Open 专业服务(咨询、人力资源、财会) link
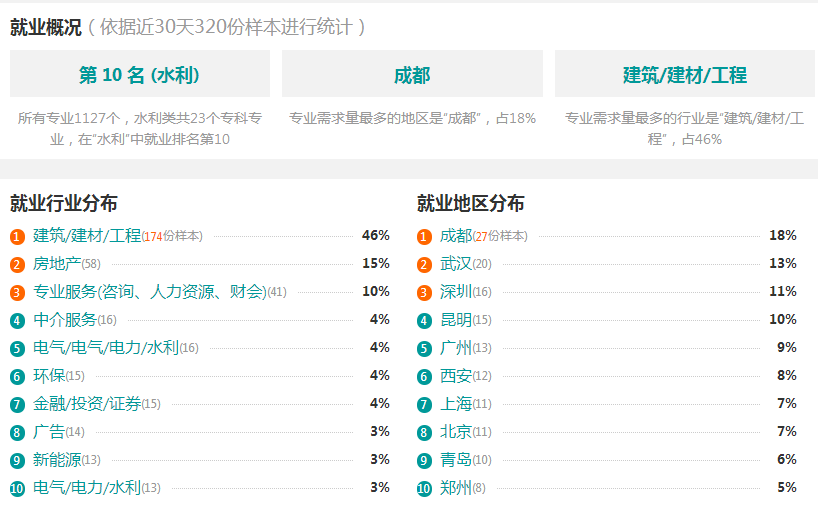 coord(150,292)
